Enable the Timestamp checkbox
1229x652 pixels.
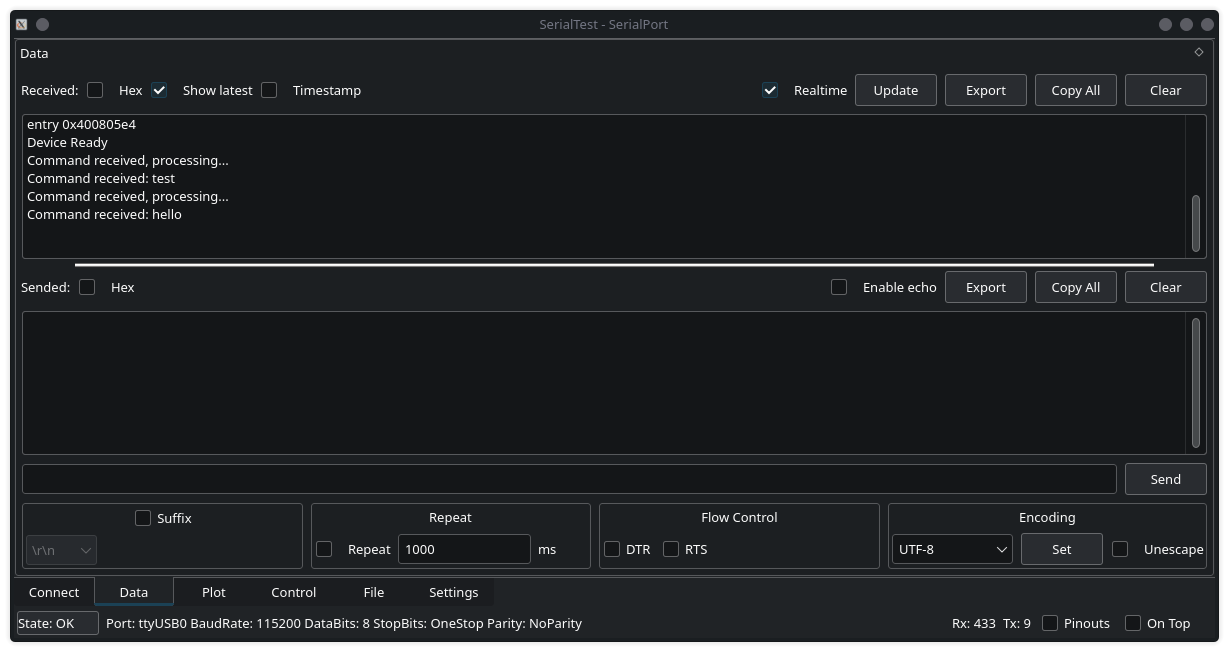[269, 90]
